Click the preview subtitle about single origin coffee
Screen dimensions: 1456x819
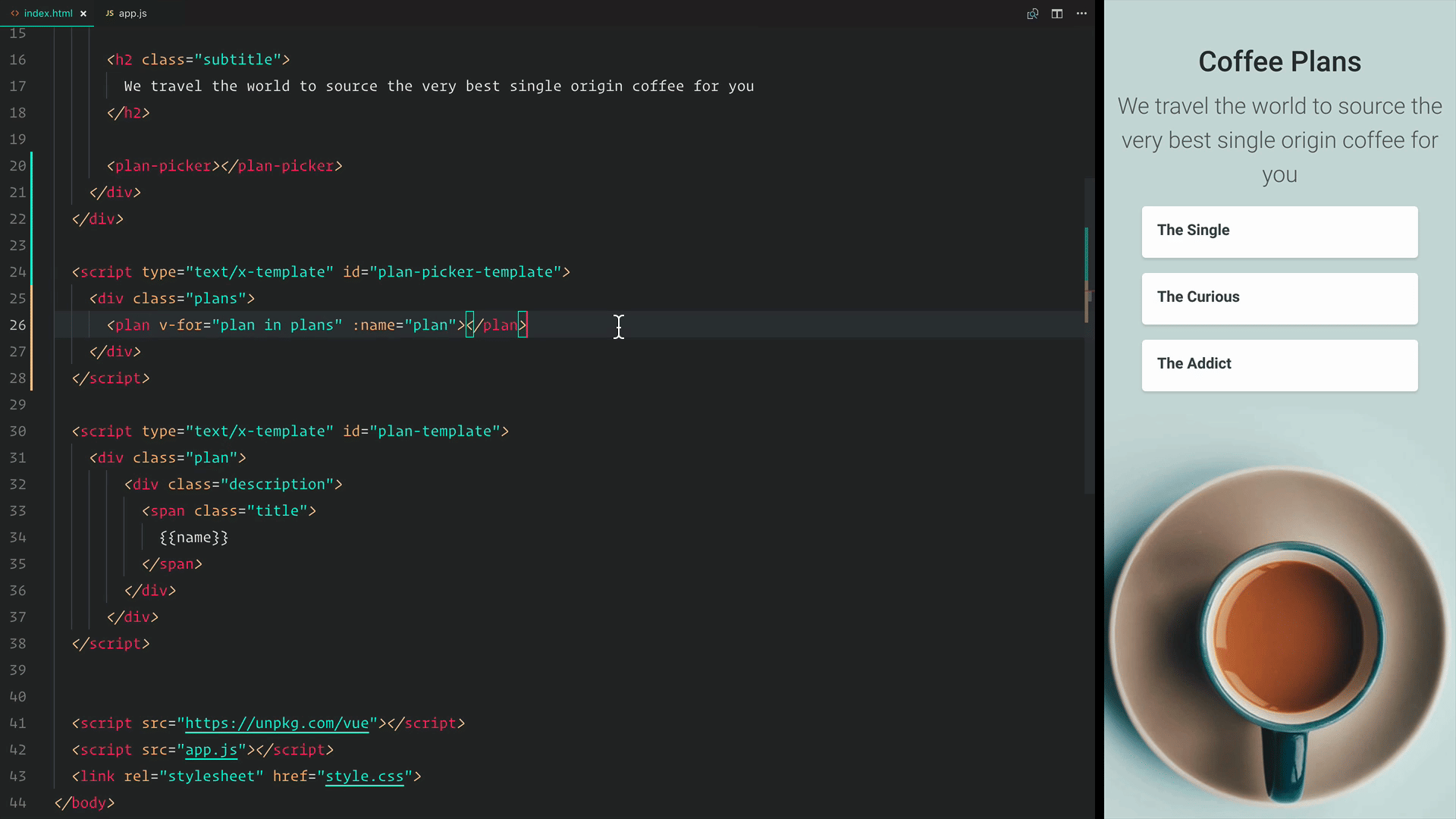[1279, 140]
